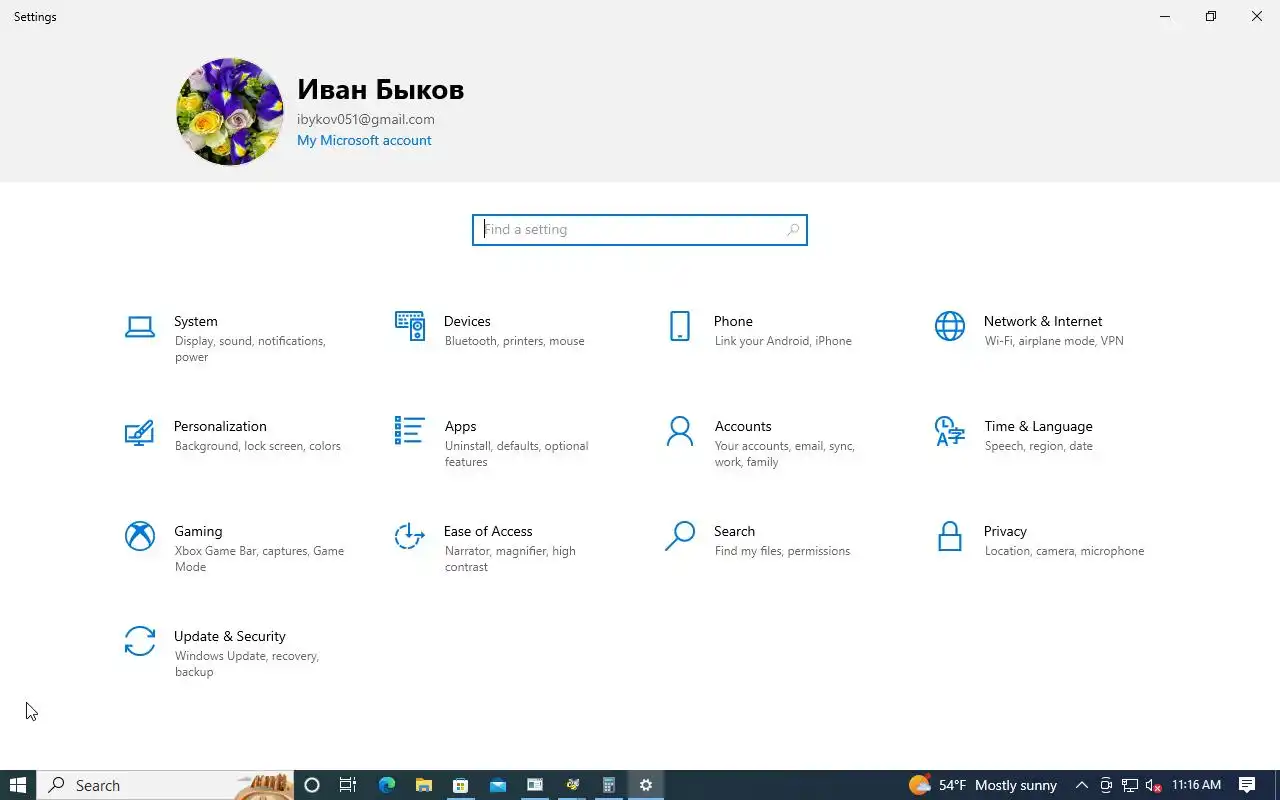Open the Personalization paintbrush icon
This screenshot has width=1280, height=800.
[140, 432]
